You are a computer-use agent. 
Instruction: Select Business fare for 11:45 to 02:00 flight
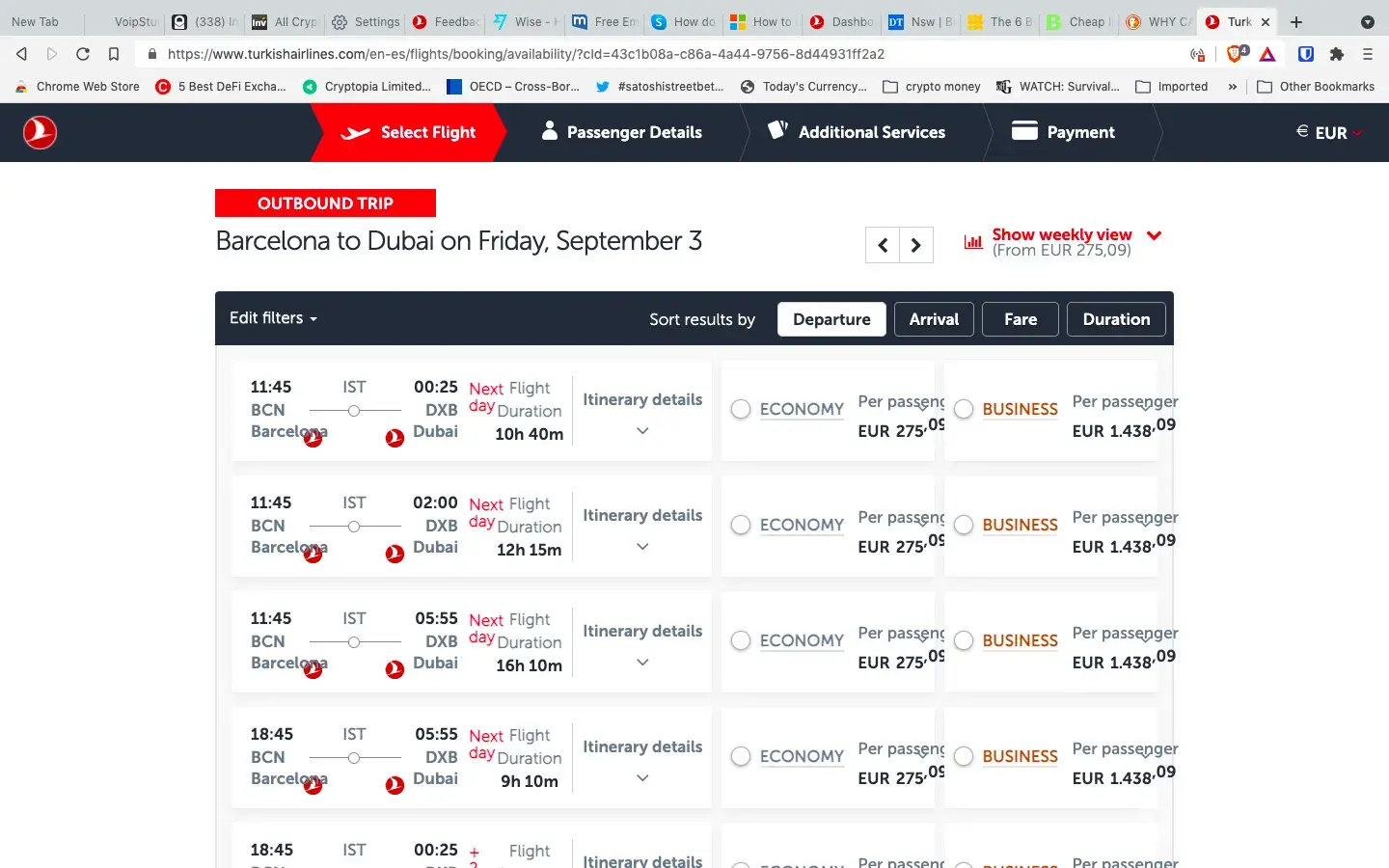964,525
